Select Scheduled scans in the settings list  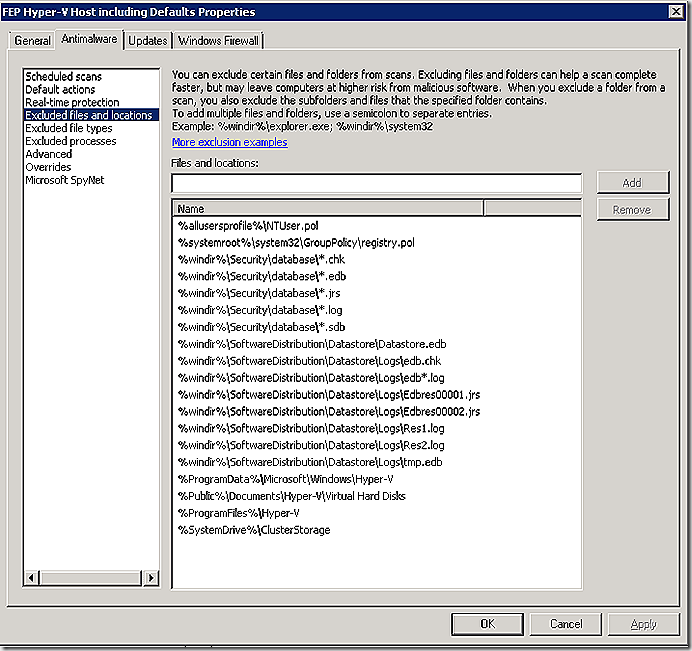click(x=64, y=76)
